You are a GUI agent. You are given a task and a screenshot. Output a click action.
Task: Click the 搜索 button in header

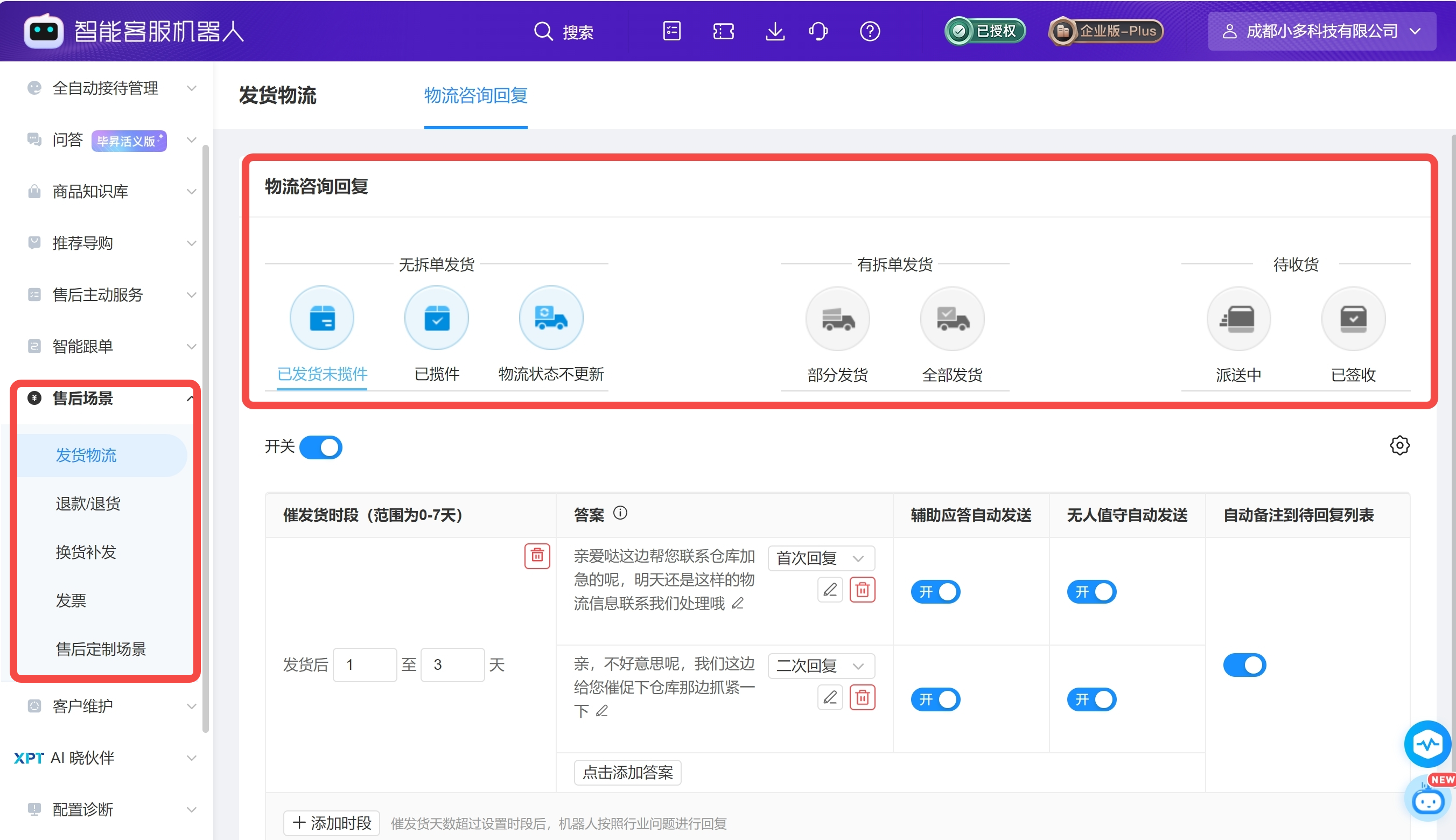click(x=564, y=31)
